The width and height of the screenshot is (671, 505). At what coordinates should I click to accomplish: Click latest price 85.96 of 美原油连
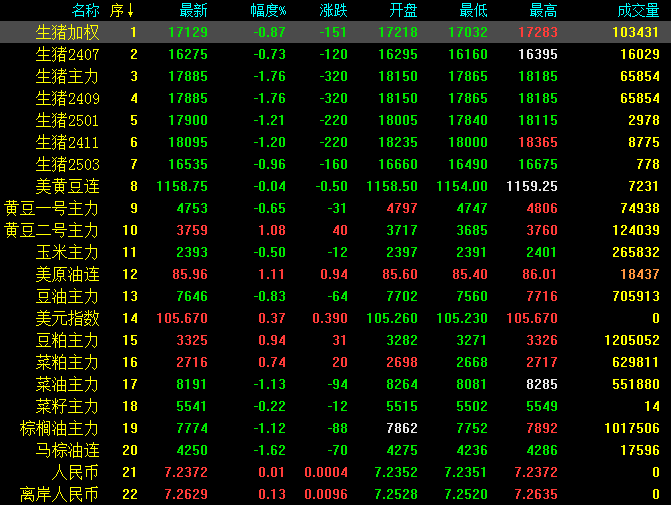click(x=190, y=274)
